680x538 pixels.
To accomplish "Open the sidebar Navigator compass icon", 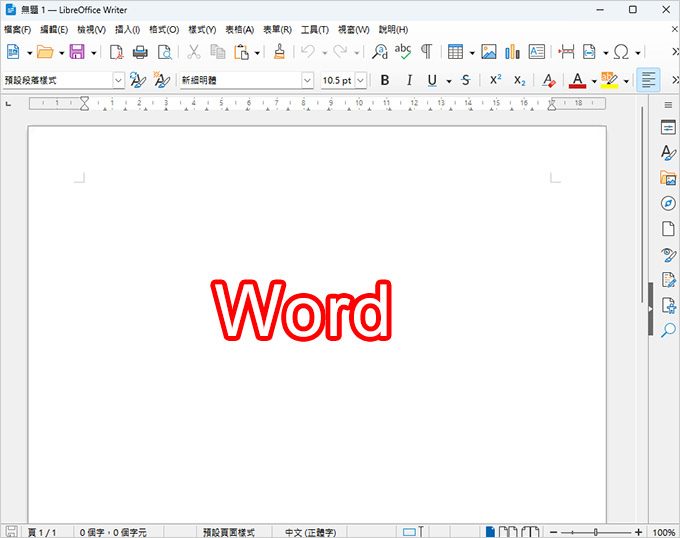I will (668, 203).
